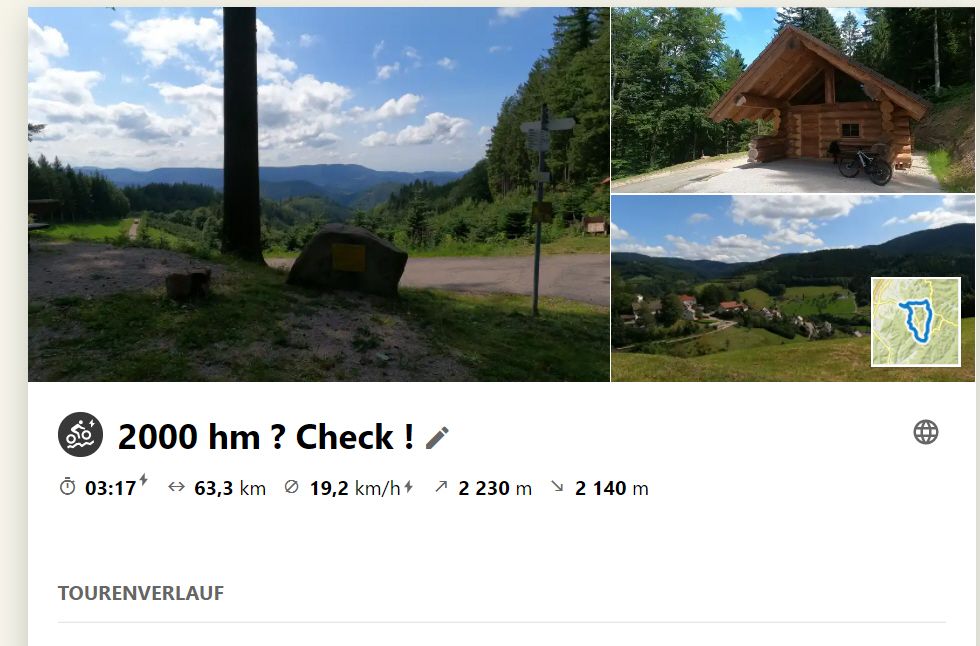Open the globe visibility setting icon
The width and height of the screenshot is (980, 646).
926,432
